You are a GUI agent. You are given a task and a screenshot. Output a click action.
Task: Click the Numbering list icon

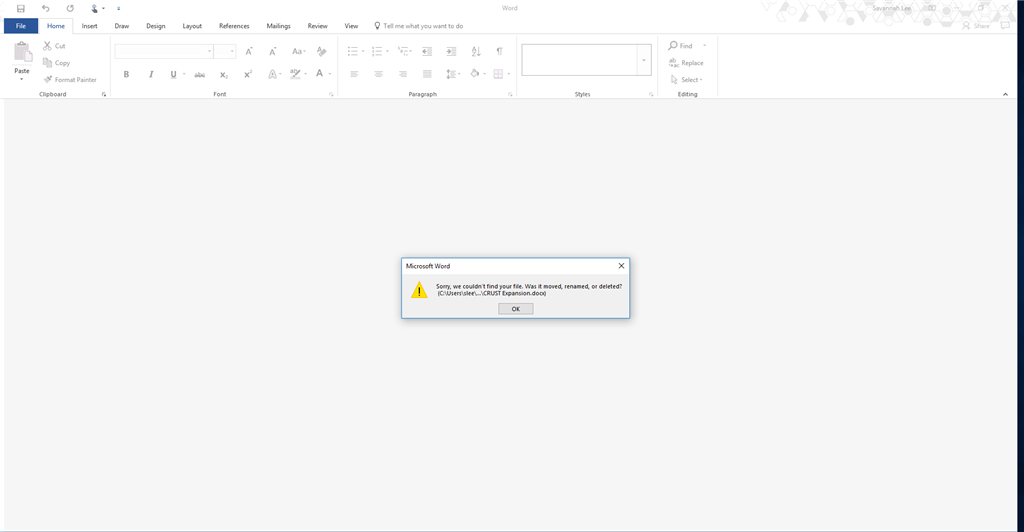pyautogui.click(x=377, y=51)
